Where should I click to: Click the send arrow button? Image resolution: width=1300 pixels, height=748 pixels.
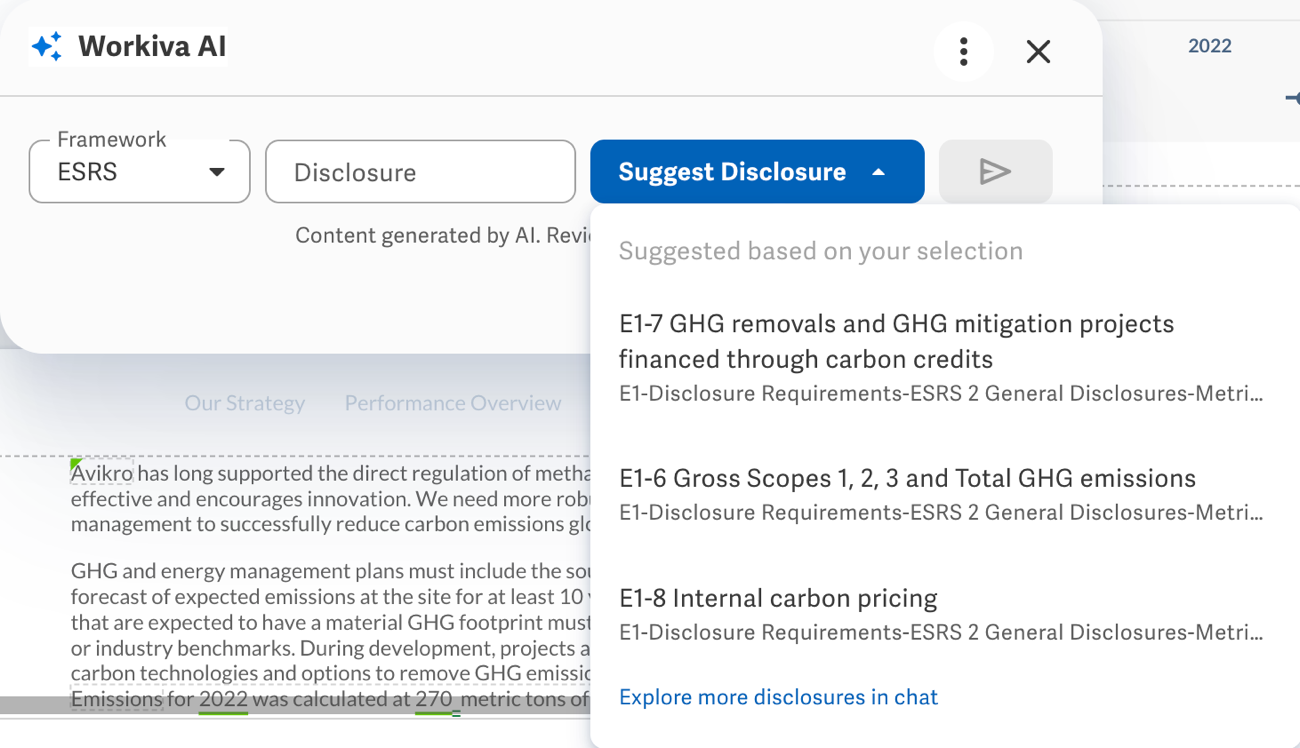point(995,172)
